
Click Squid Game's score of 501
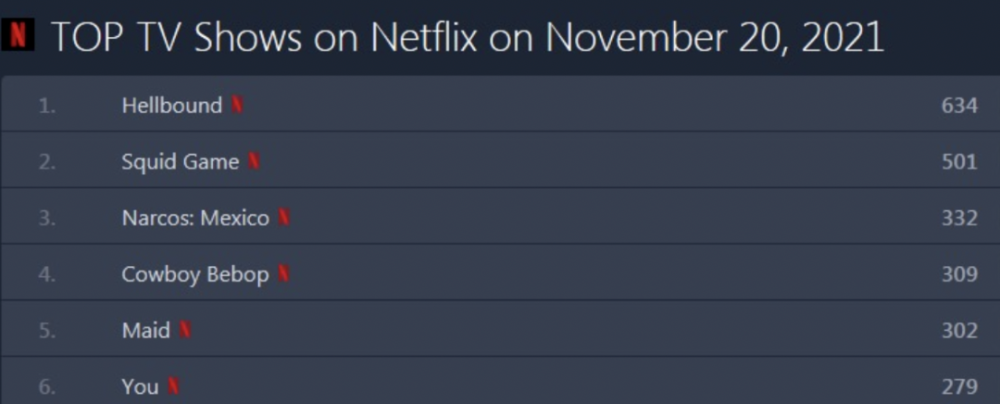click(958, 161)
